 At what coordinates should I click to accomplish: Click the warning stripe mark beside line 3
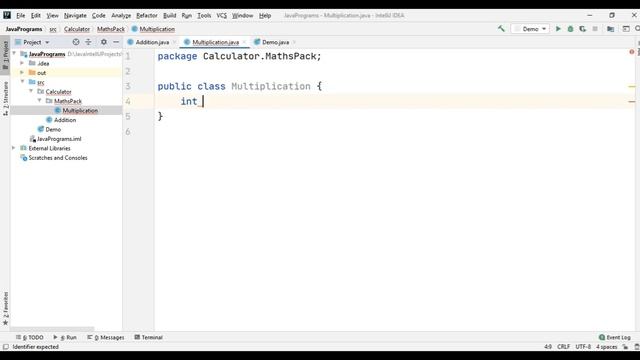632,87
